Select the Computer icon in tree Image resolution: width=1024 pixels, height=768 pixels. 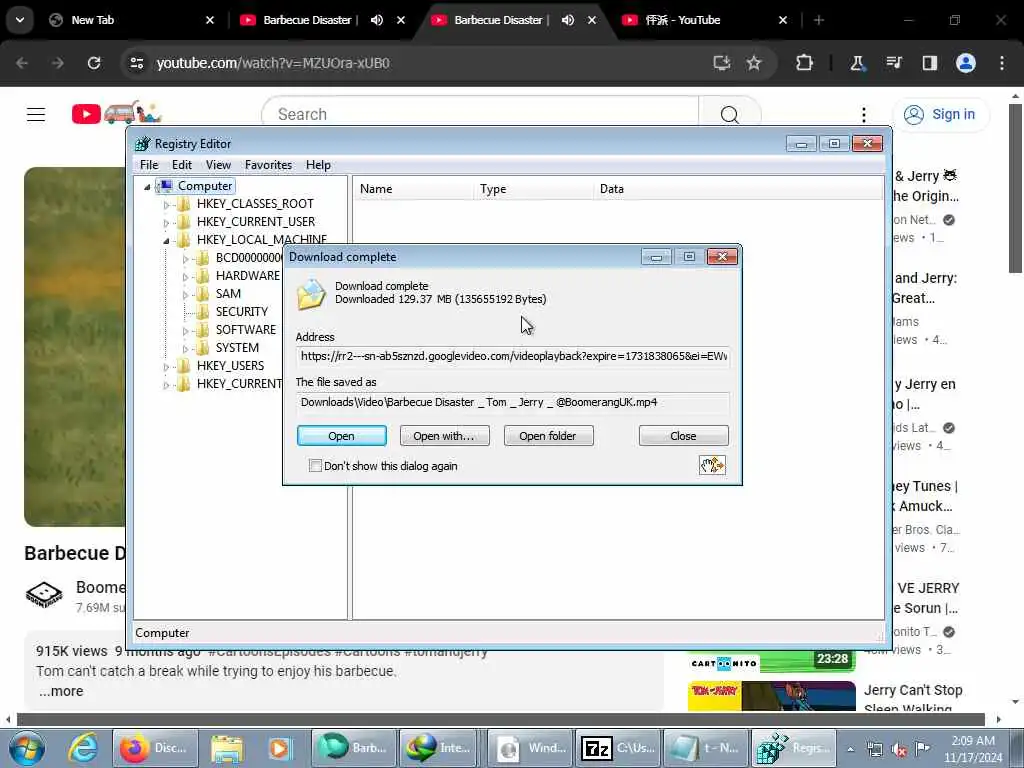pos(166,186)
